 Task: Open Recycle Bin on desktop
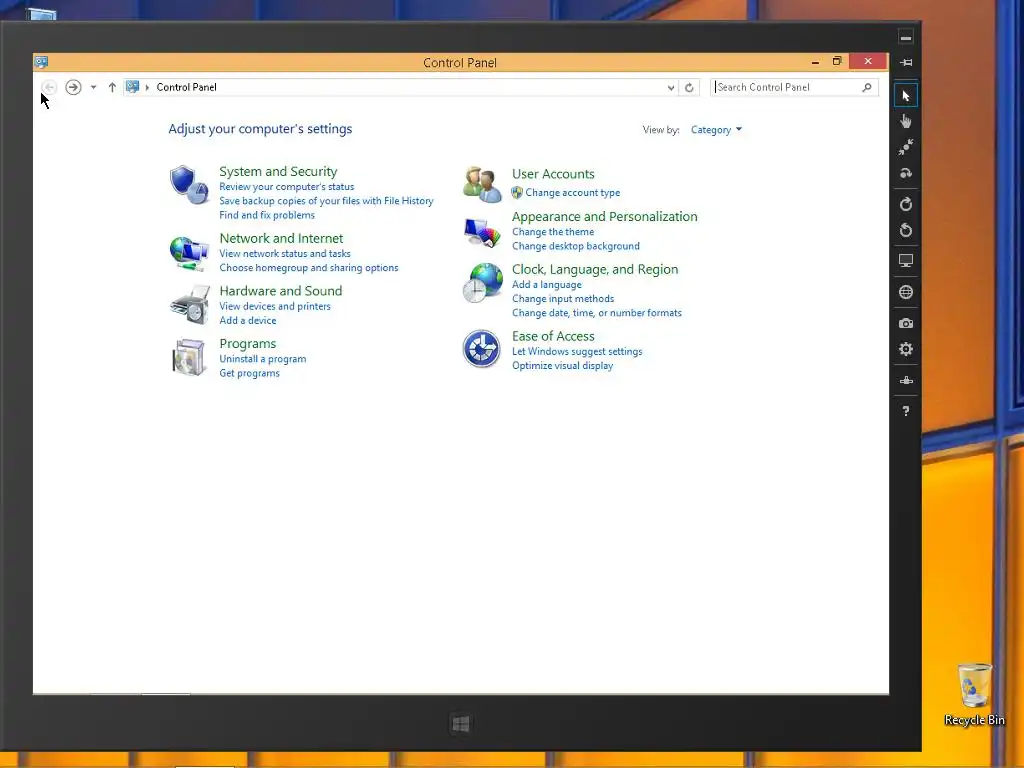(974, 695)
